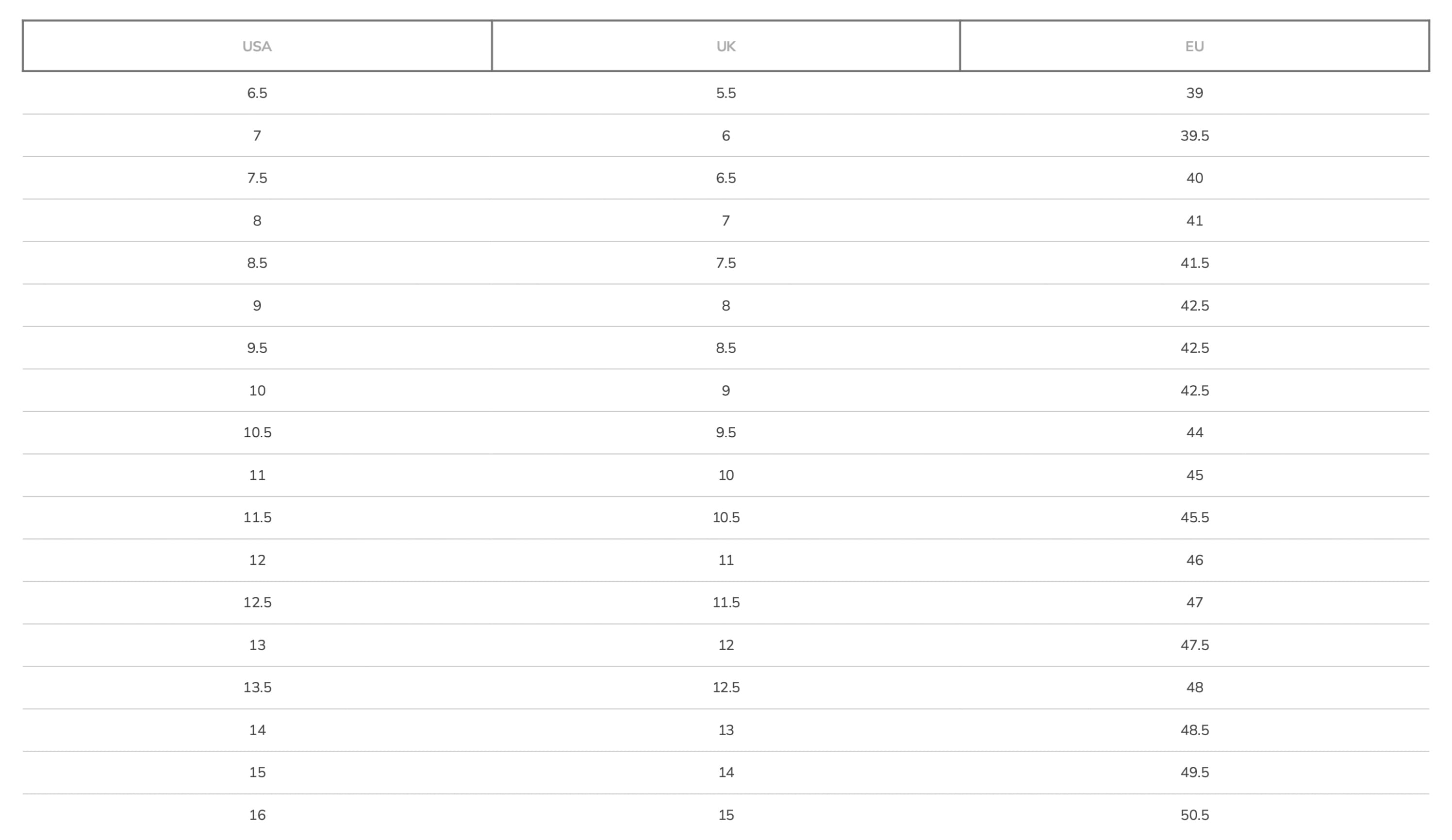Viewport: 1452px width, 840px height.
Task: Select EU size 45.5 cell
Action: click(1194, 517)
